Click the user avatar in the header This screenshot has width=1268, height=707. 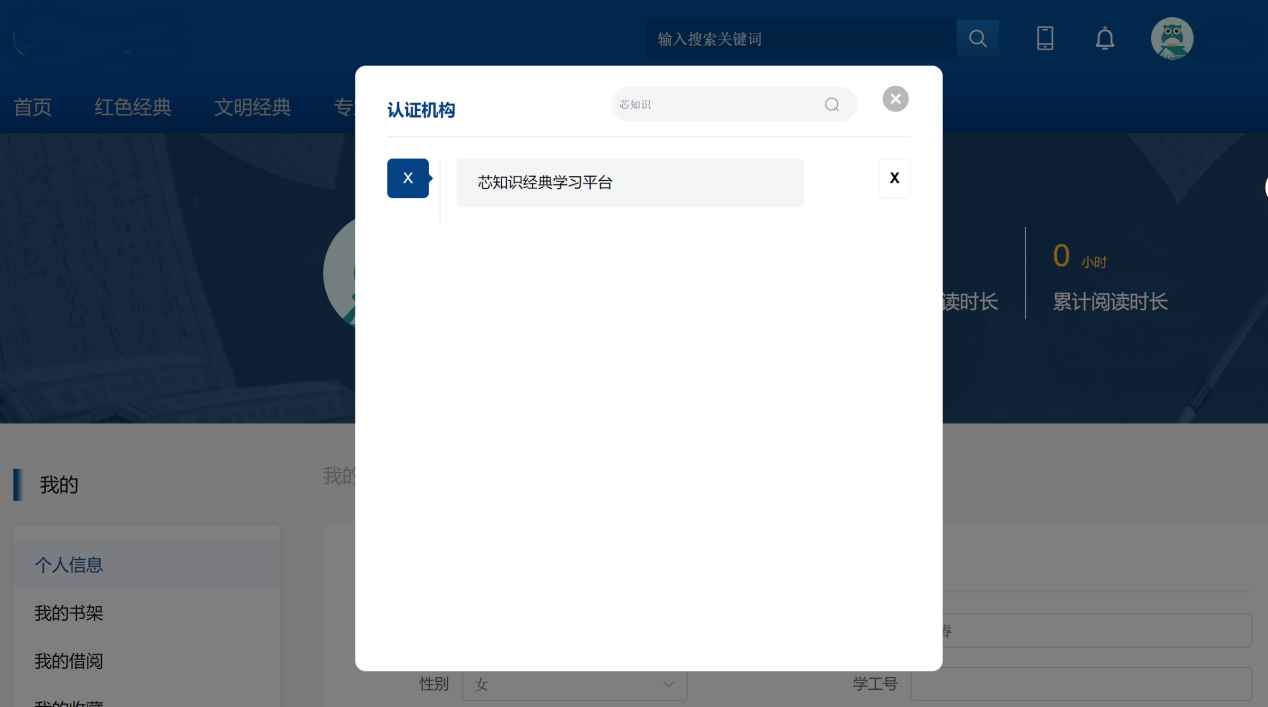(1171, 39)
